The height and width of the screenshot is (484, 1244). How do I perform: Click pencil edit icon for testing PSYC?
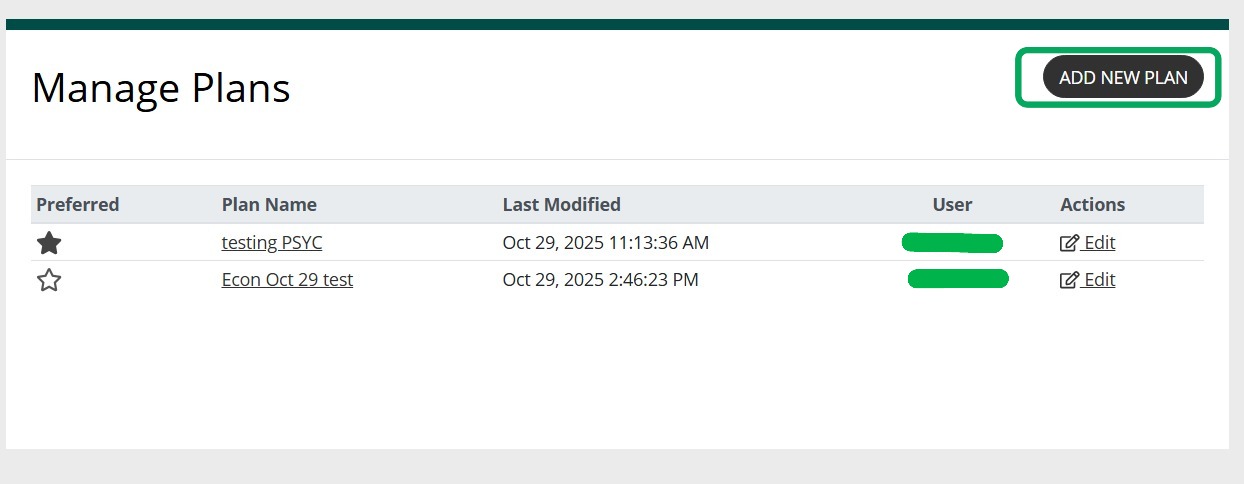coord(1069,243)
